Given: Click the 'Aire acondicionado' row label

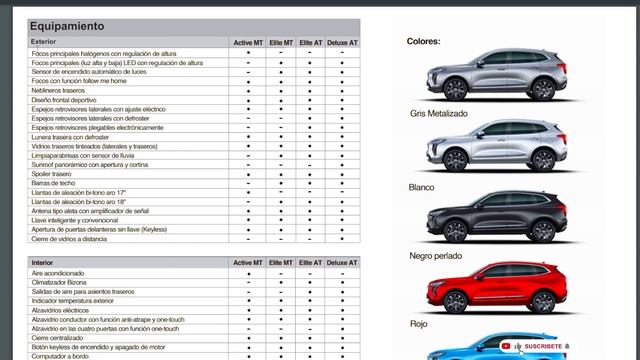Looking at the screenshot, I should coord(58,273).
